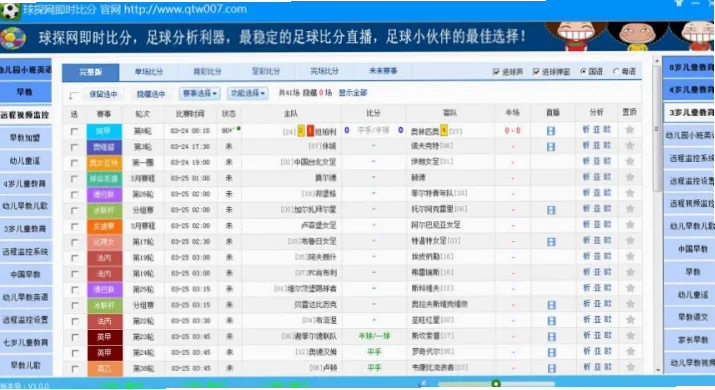Click the 状态 column header
This screenshot has width=715, height=390.
229,114
